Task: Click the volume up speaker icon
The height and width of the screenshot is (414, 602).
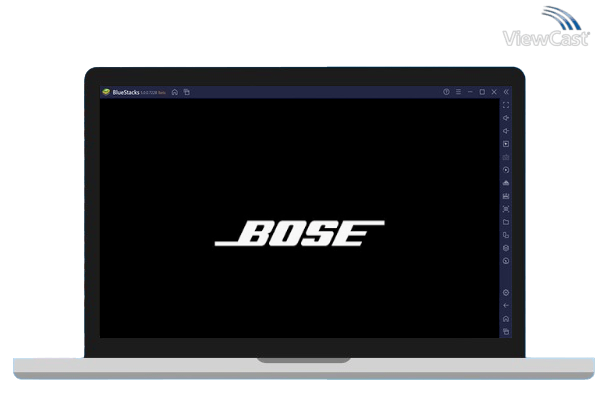Action: pyautogui.click(x=506, y=118)
